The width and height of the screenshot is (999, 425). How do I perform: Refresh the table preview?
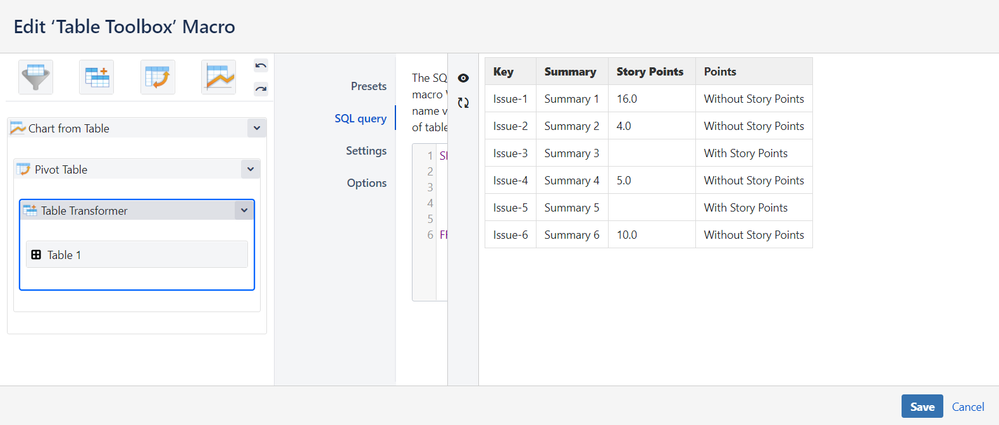pyautogui.click(x=463, y=103)
